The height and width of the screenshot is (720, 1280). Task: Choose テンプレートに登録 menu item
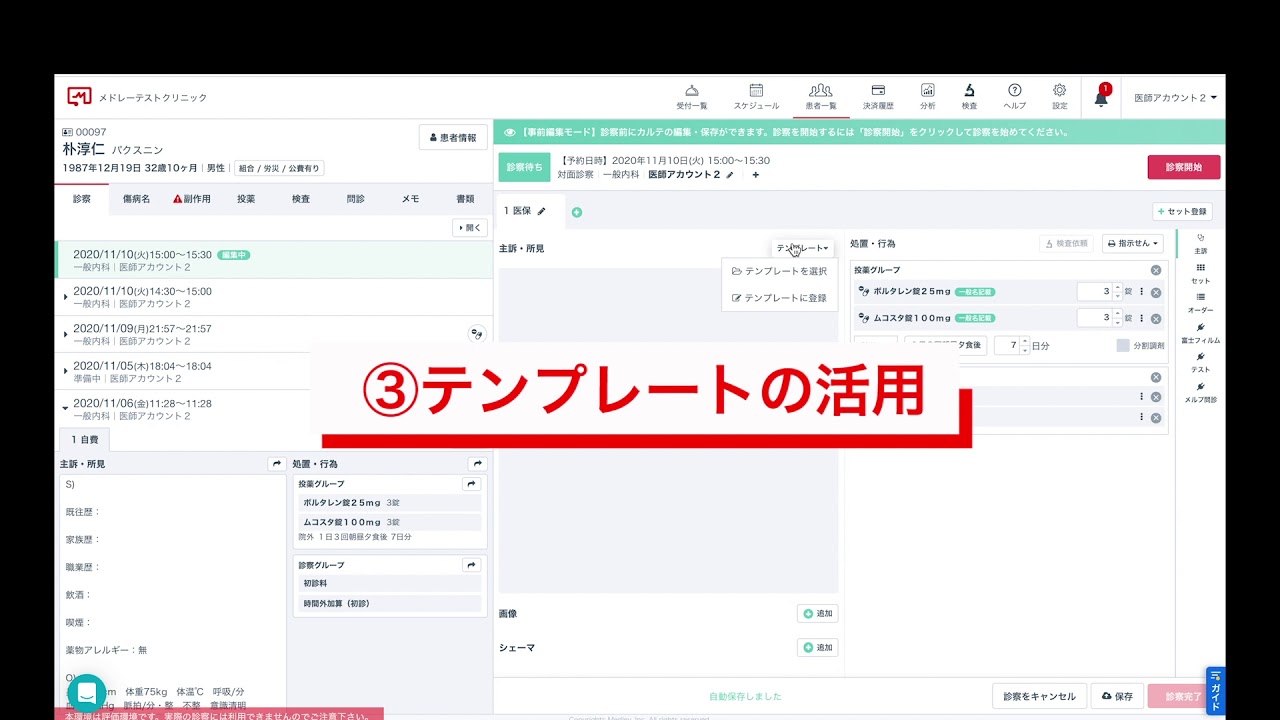(779, 298)
